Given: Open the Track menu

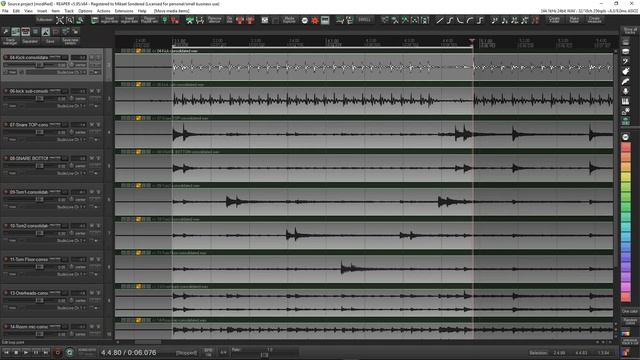Looking at the screenshot, I should click(x=69, y=11).
